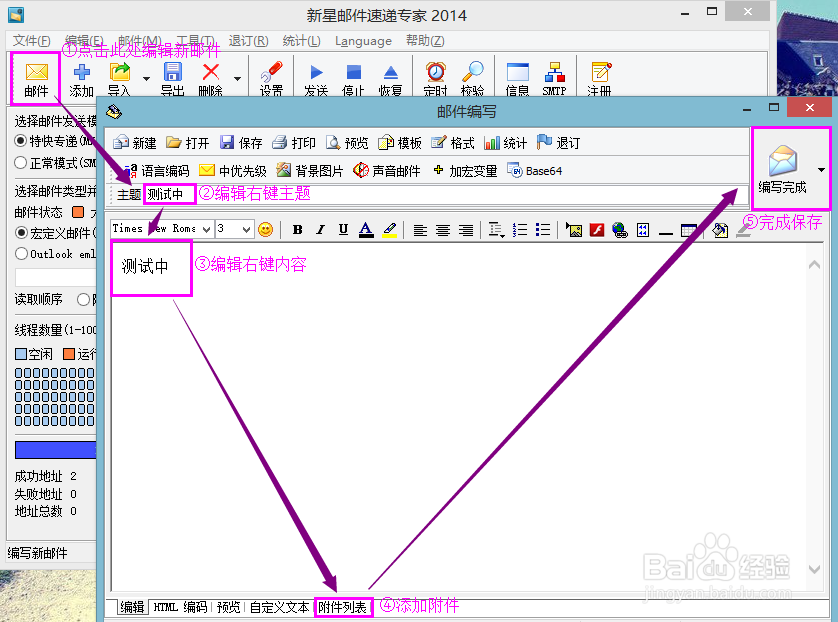Click the 导出 export disk icon
Image resolution: width=838 pixels, height=622 pixels.
173,79
